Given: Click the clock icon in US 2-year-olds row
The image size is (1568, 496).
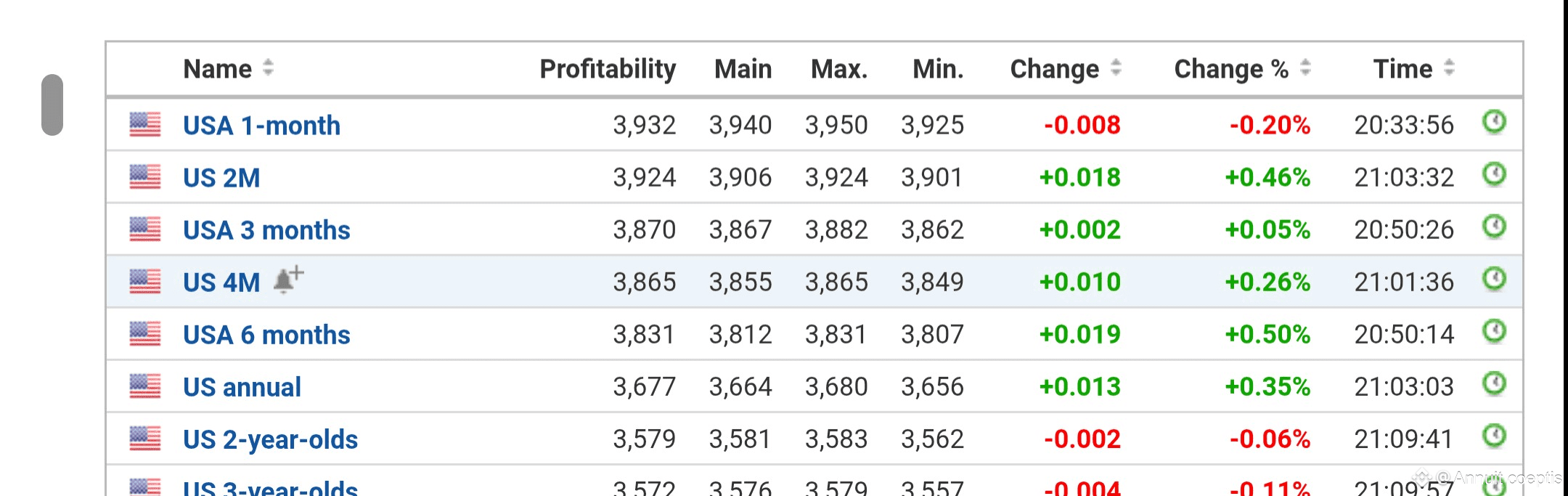Looking at the screenshot, I should pos(1493,436).
